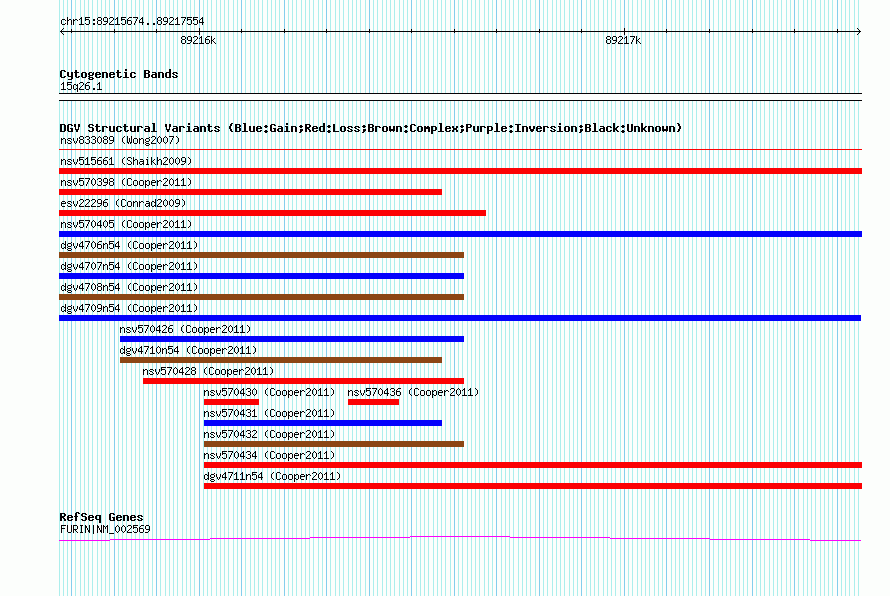Open the nsv570426 (Cooper2011) label
Viewport: 890px width, 596px height.
click(x=185, y=329)
